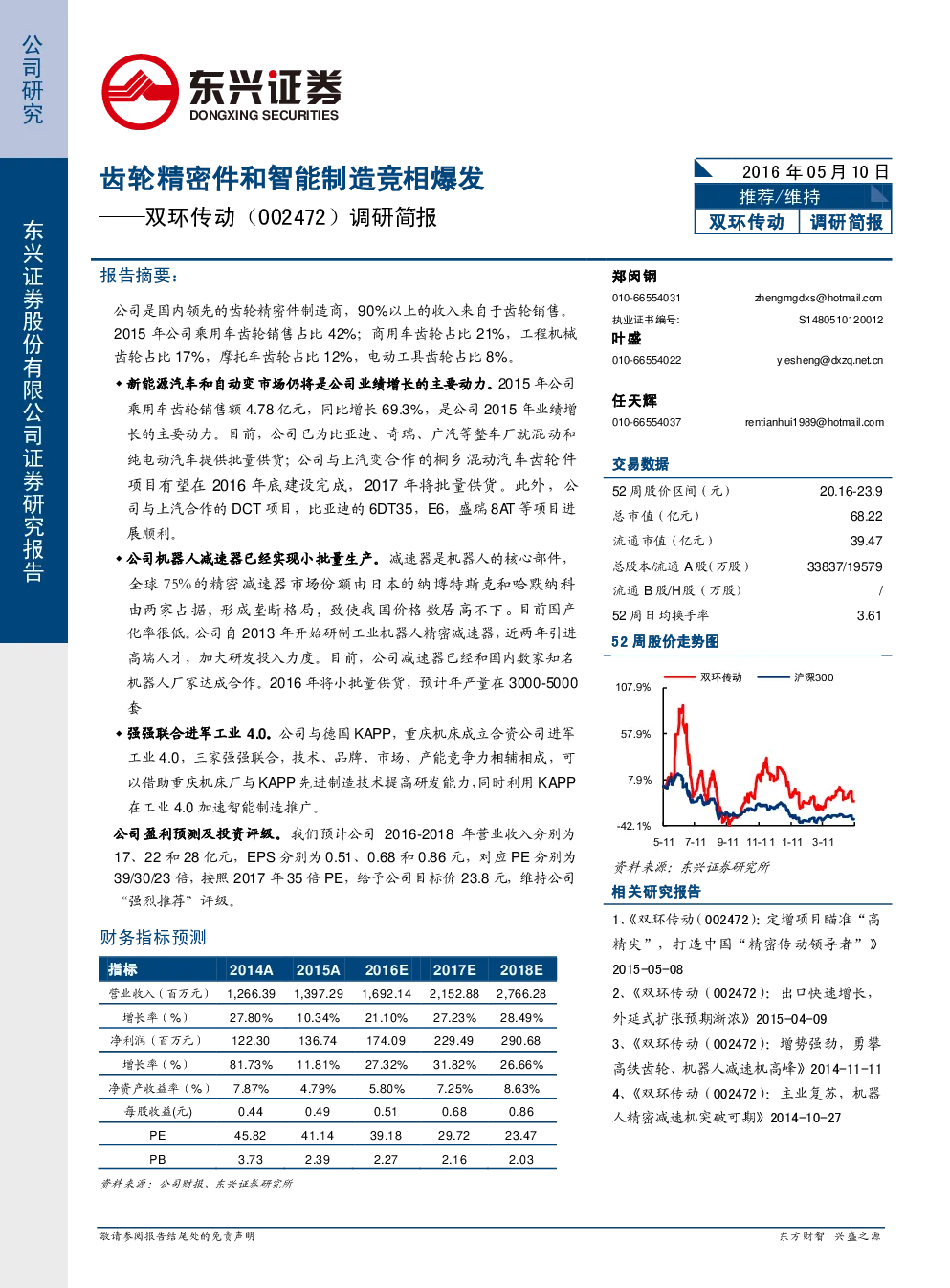The height and width of the screenshot is (1288, 950).
Task: Click the 2014A revenue cell 1,266.39
Action: click(x=251, y=994)
